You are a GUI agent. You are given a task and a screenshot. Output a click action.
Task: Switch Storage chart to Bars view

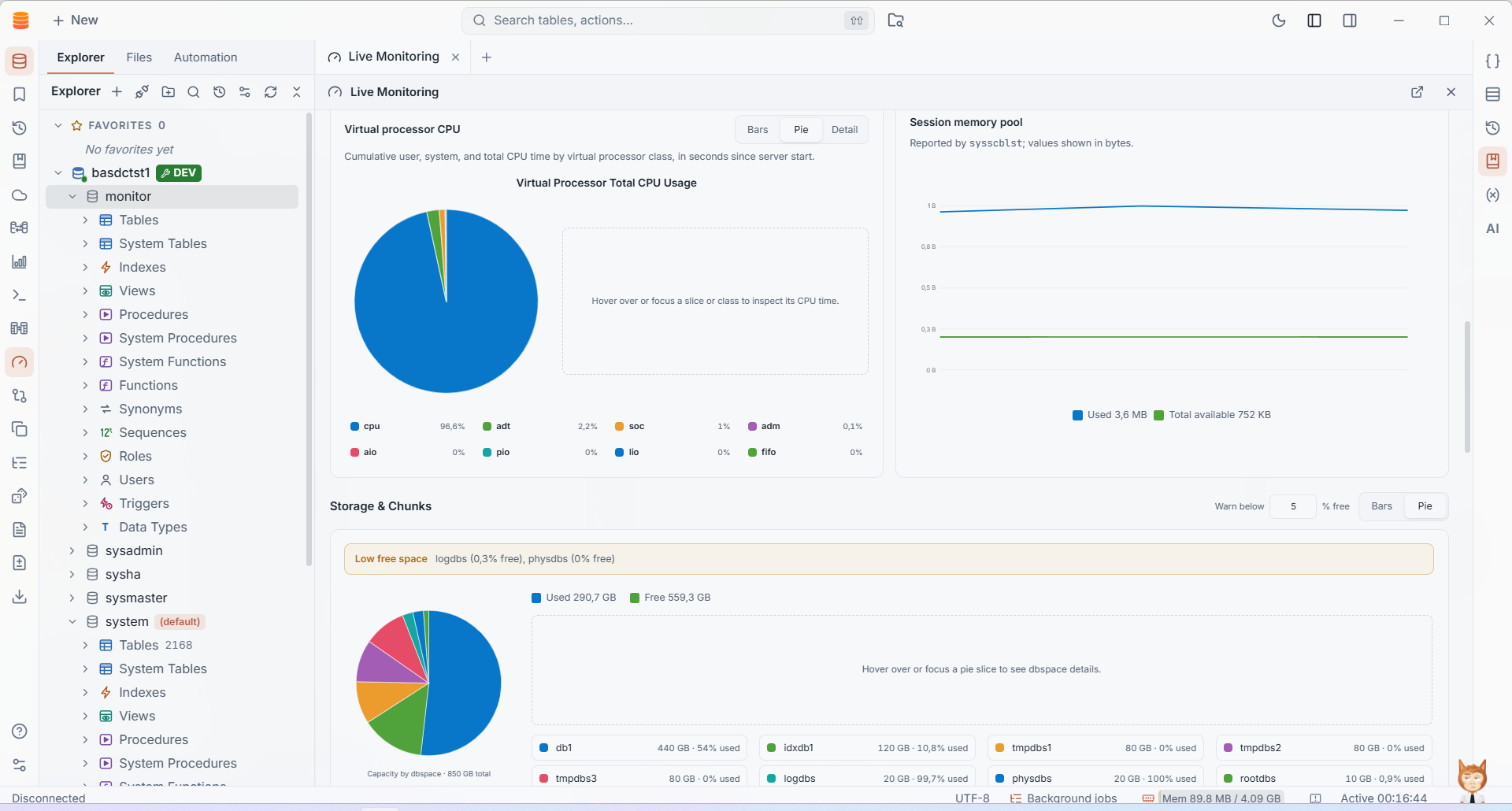pyautogui.click(x=1381, y=506)
